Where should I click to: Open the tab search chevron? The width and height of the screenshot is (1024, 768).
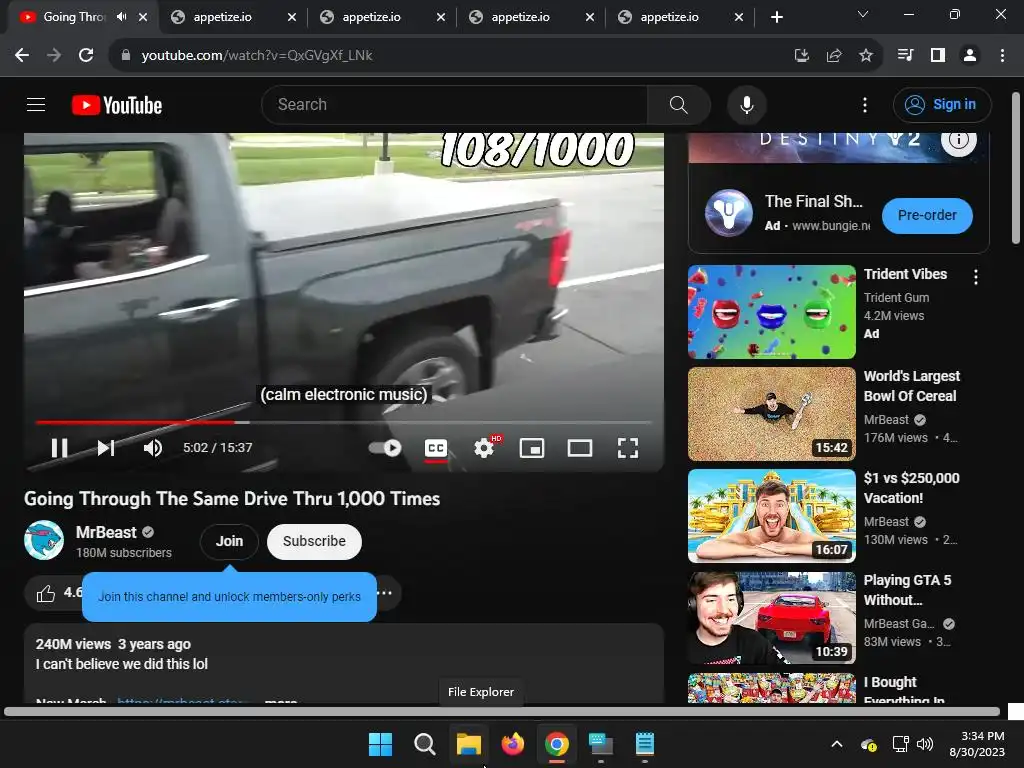tap(863, 14)
